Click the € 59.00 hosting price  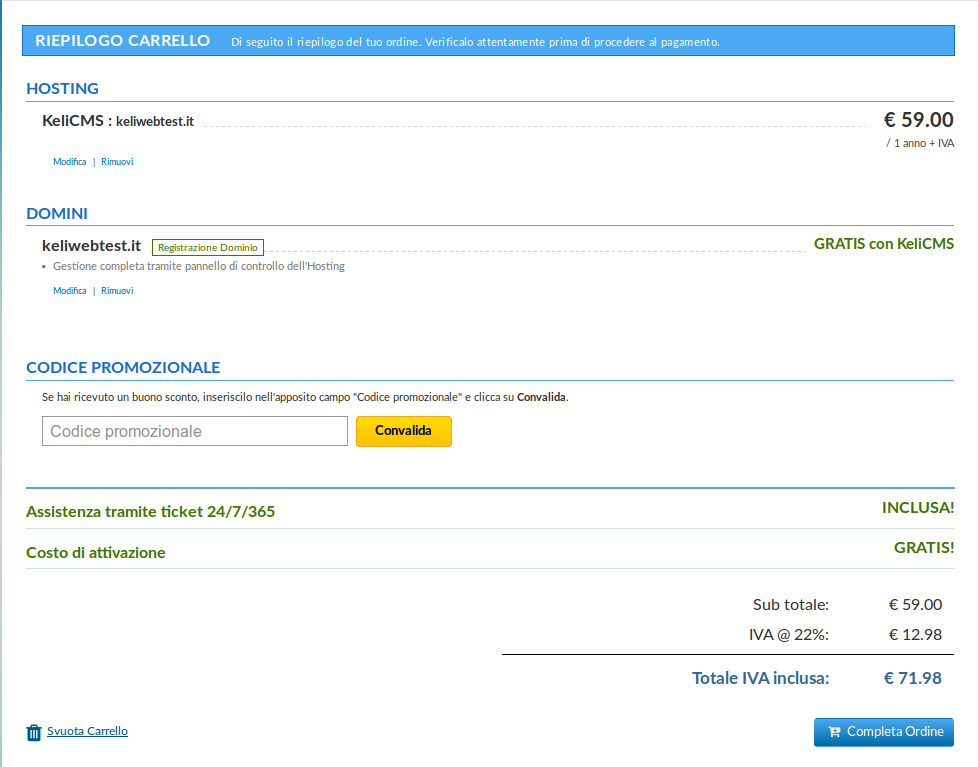918,120
